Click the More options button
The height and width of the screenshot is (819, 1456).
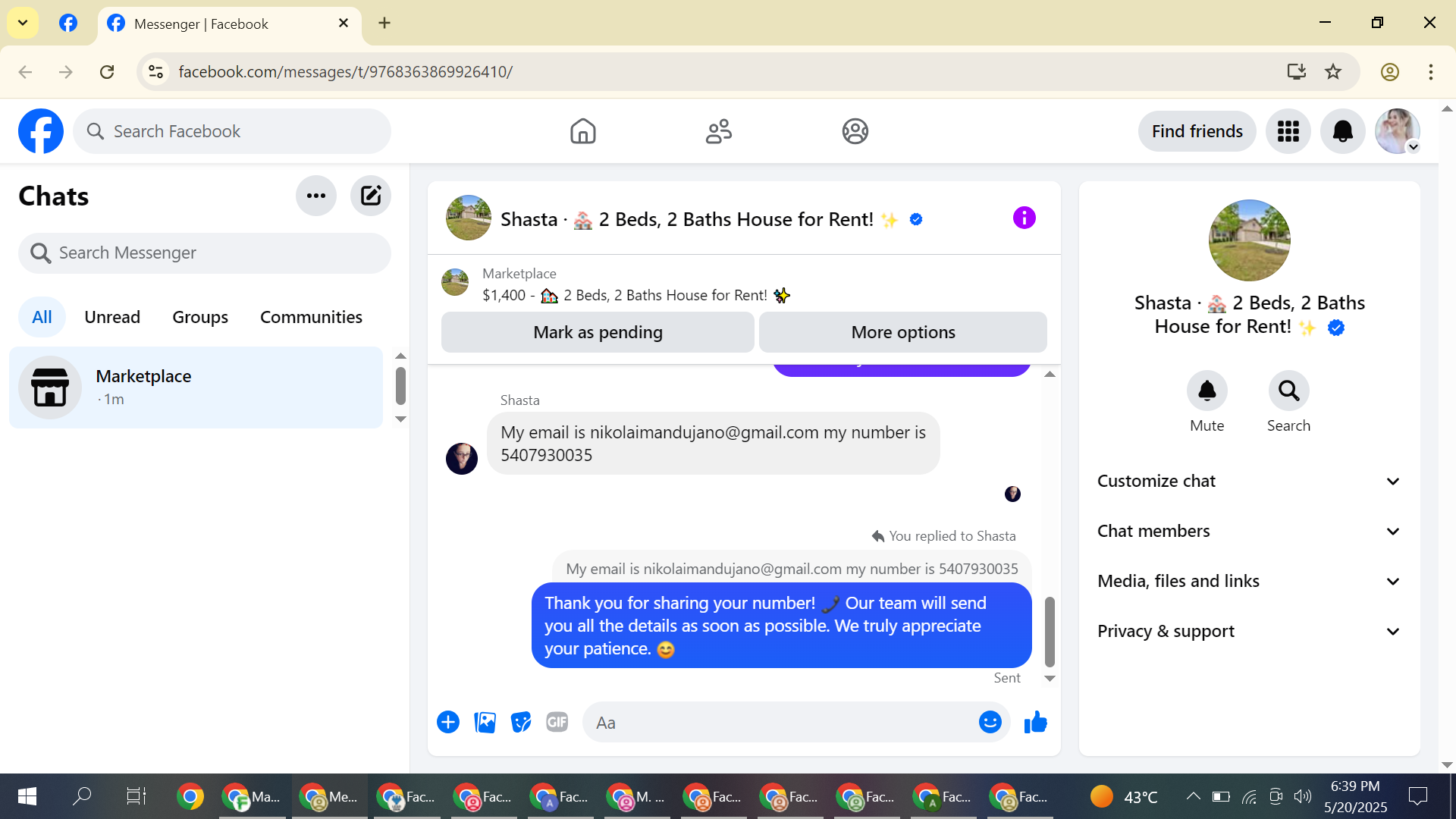point(902,332)
